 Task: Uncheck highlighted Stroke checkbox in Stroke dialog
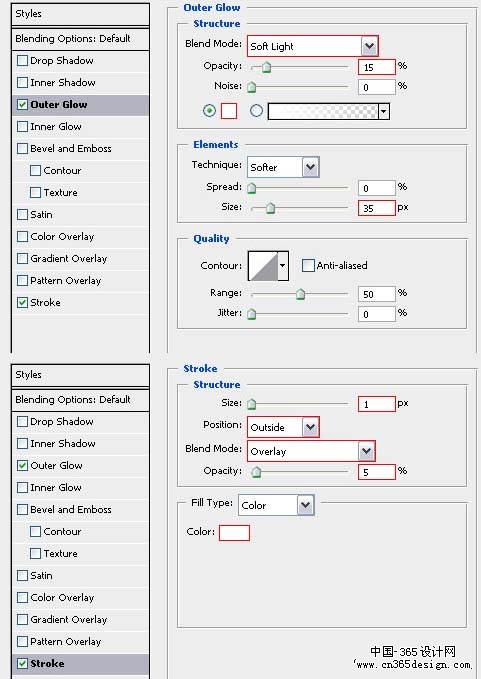point(23,663)
